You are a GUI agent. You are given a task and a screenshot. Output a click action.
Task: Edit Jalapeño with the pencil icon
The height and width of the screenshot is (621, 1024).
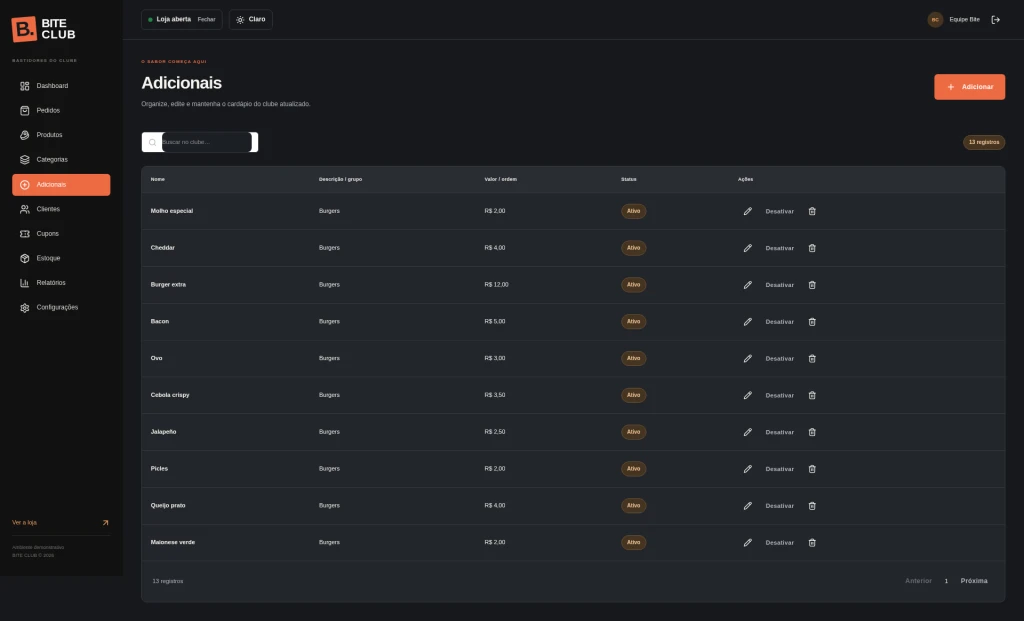(x=748, y=432)
